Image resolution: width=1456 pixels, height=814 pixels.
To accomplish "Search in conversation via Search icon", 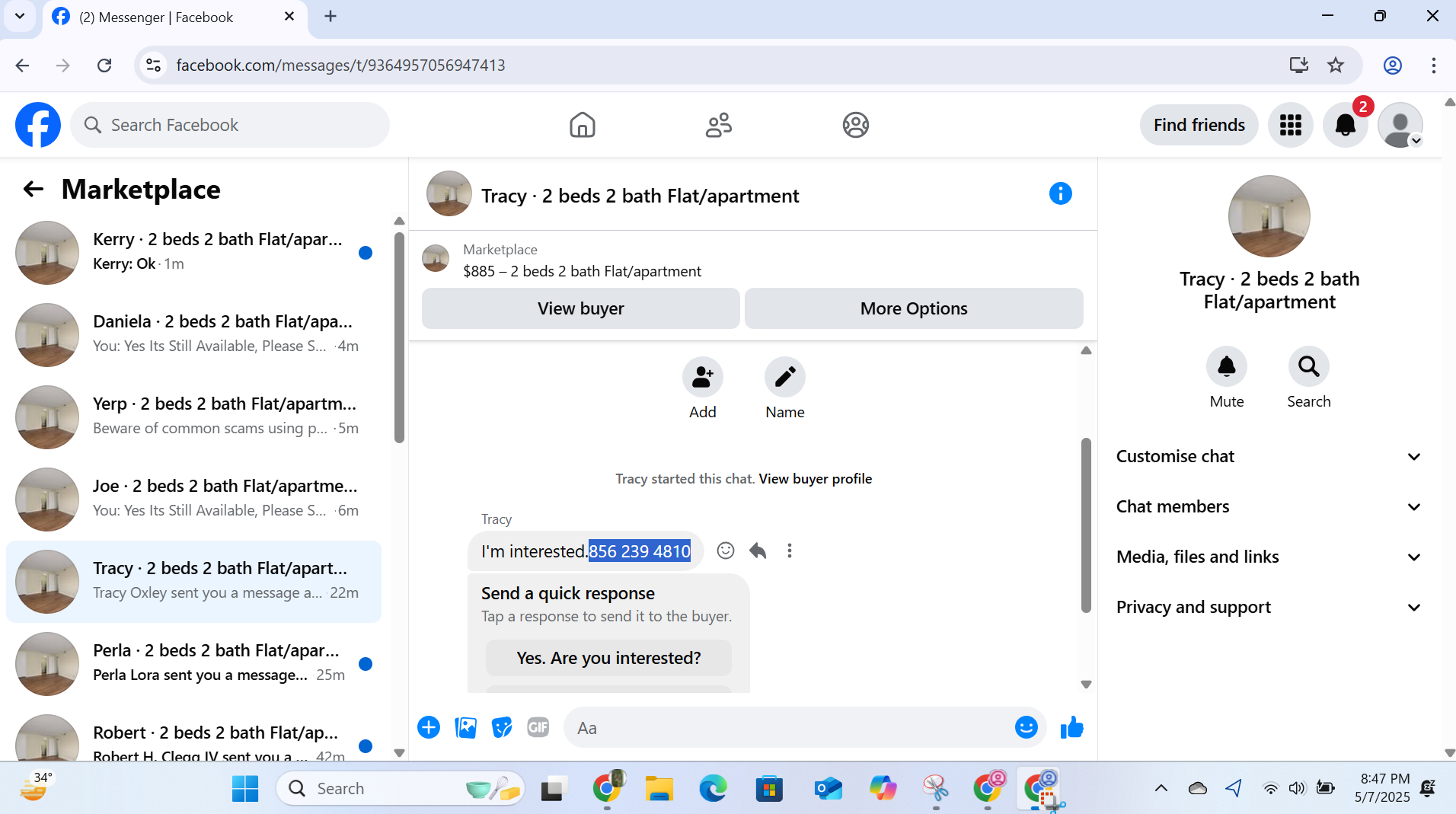I will point(1309,367).
